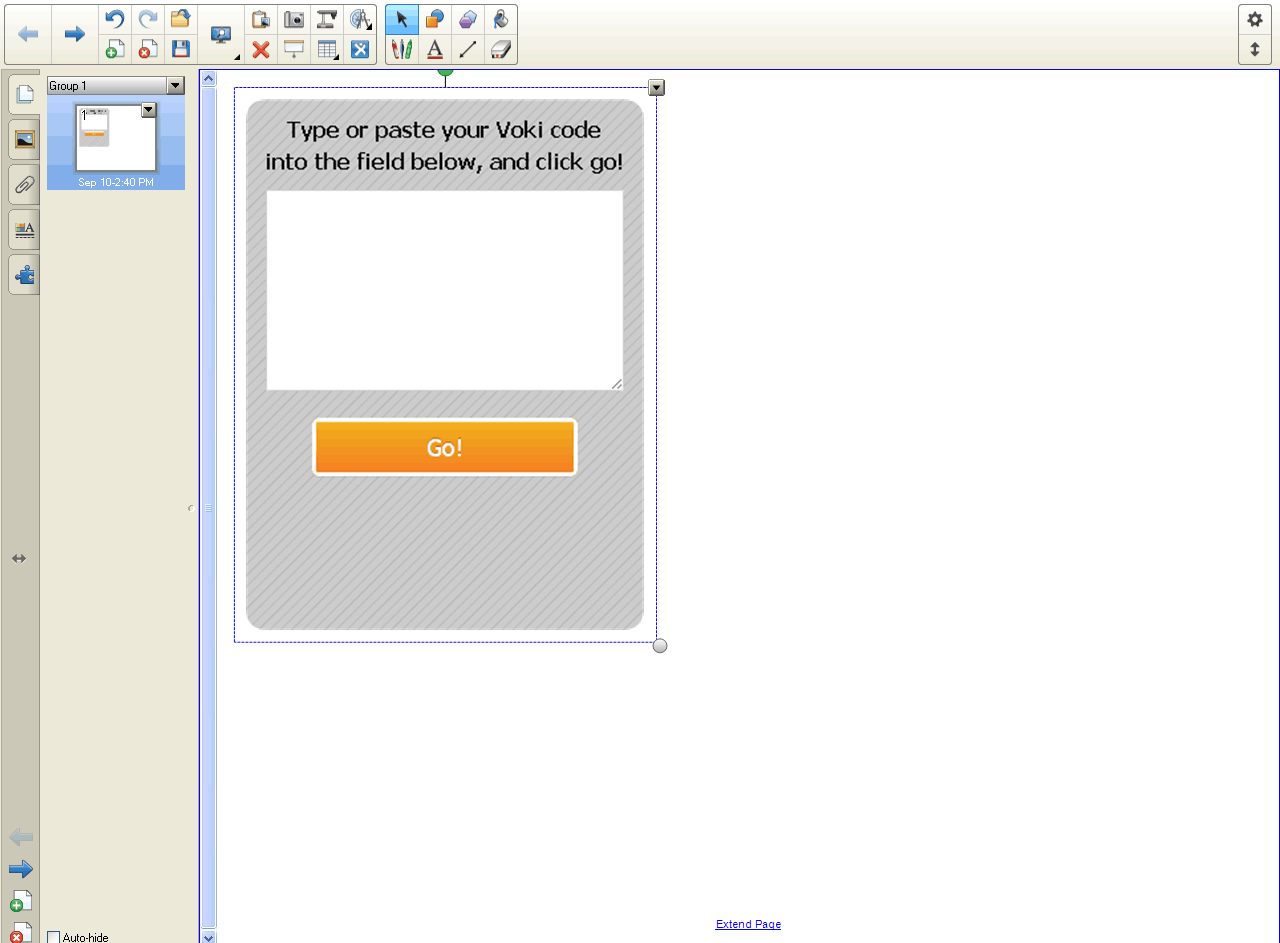Open the Attachments paperclip tab
The image size is (1280, 943).
pos(22,184)
